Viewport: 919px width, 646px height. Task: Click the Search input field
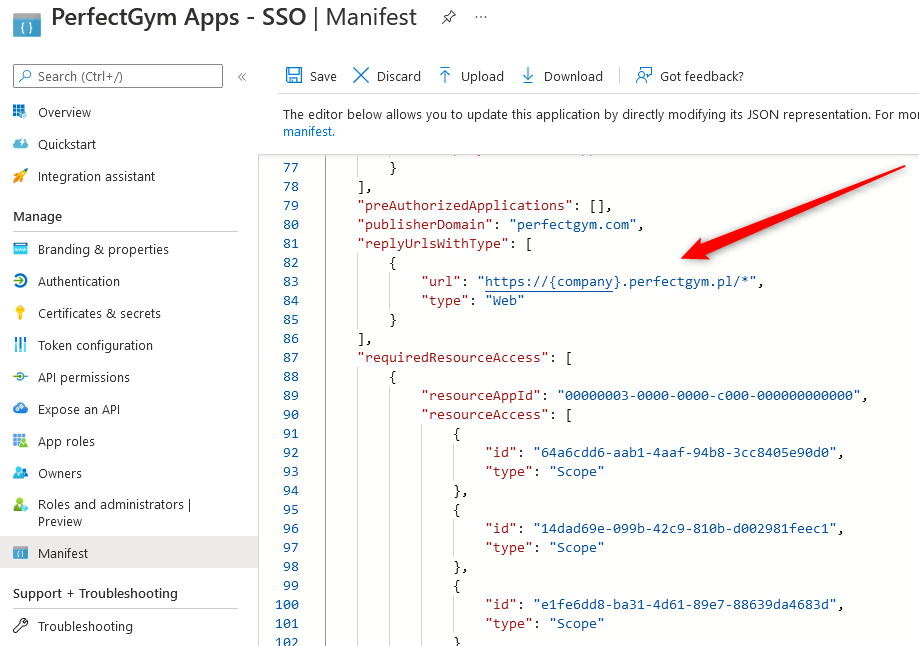tap(118, 76)
